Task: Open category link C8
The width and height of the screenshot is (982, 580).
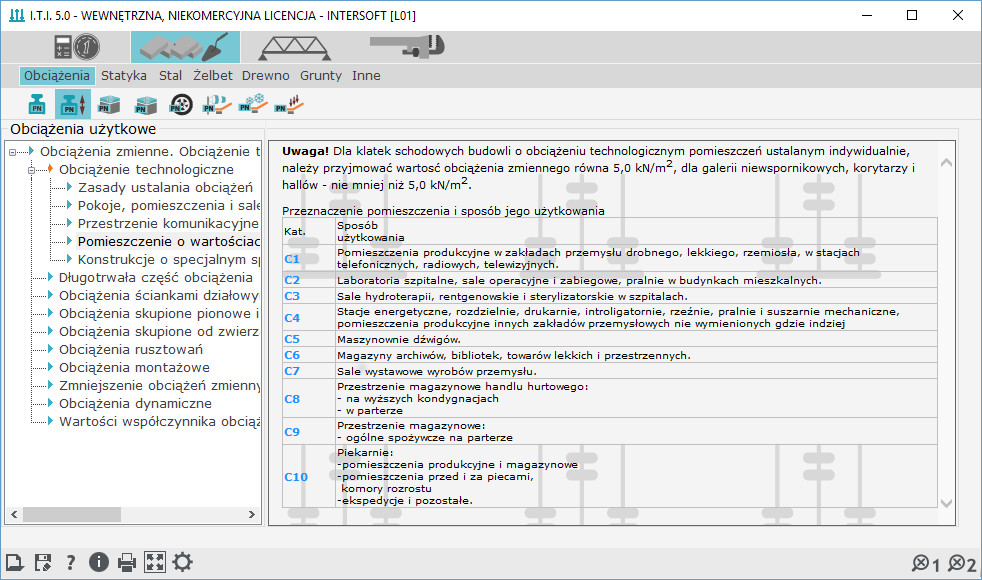Action: click(292, 399)
